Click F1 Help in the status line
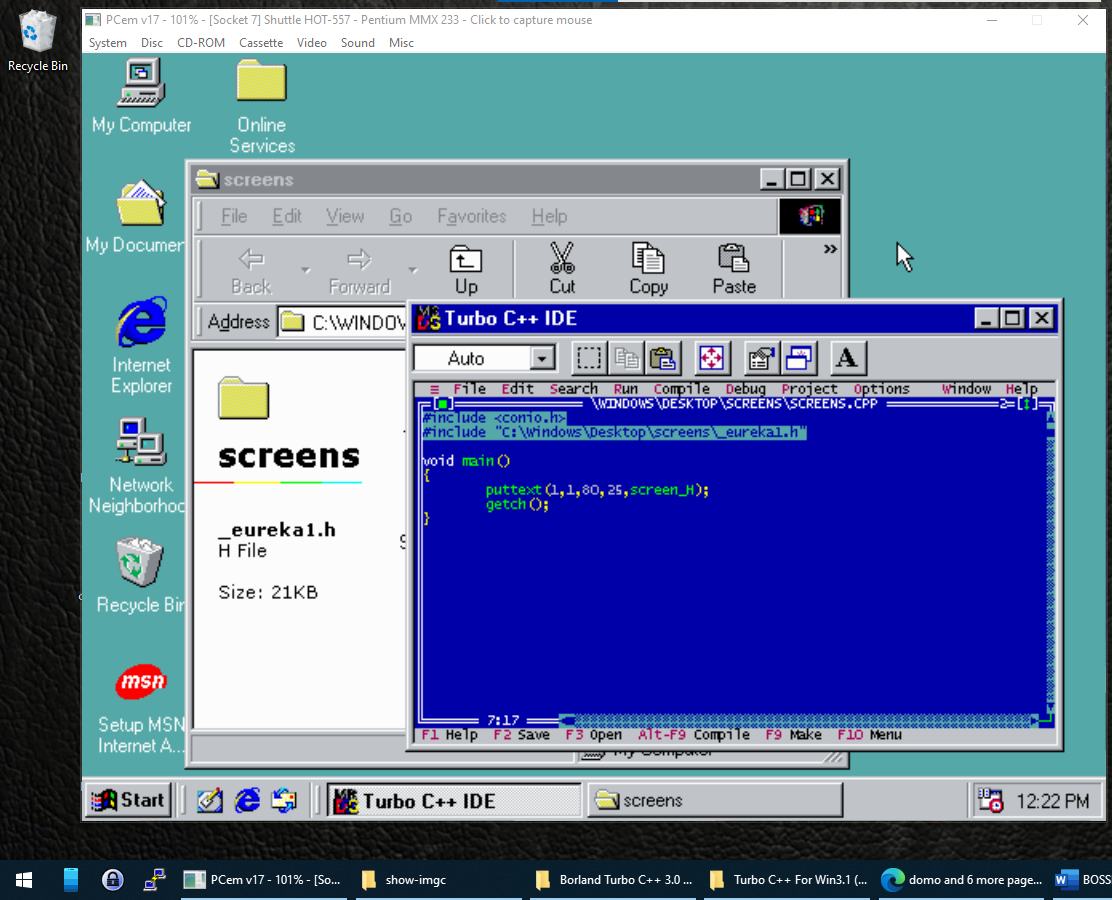The image size is (1112, 900). point(449,735)
